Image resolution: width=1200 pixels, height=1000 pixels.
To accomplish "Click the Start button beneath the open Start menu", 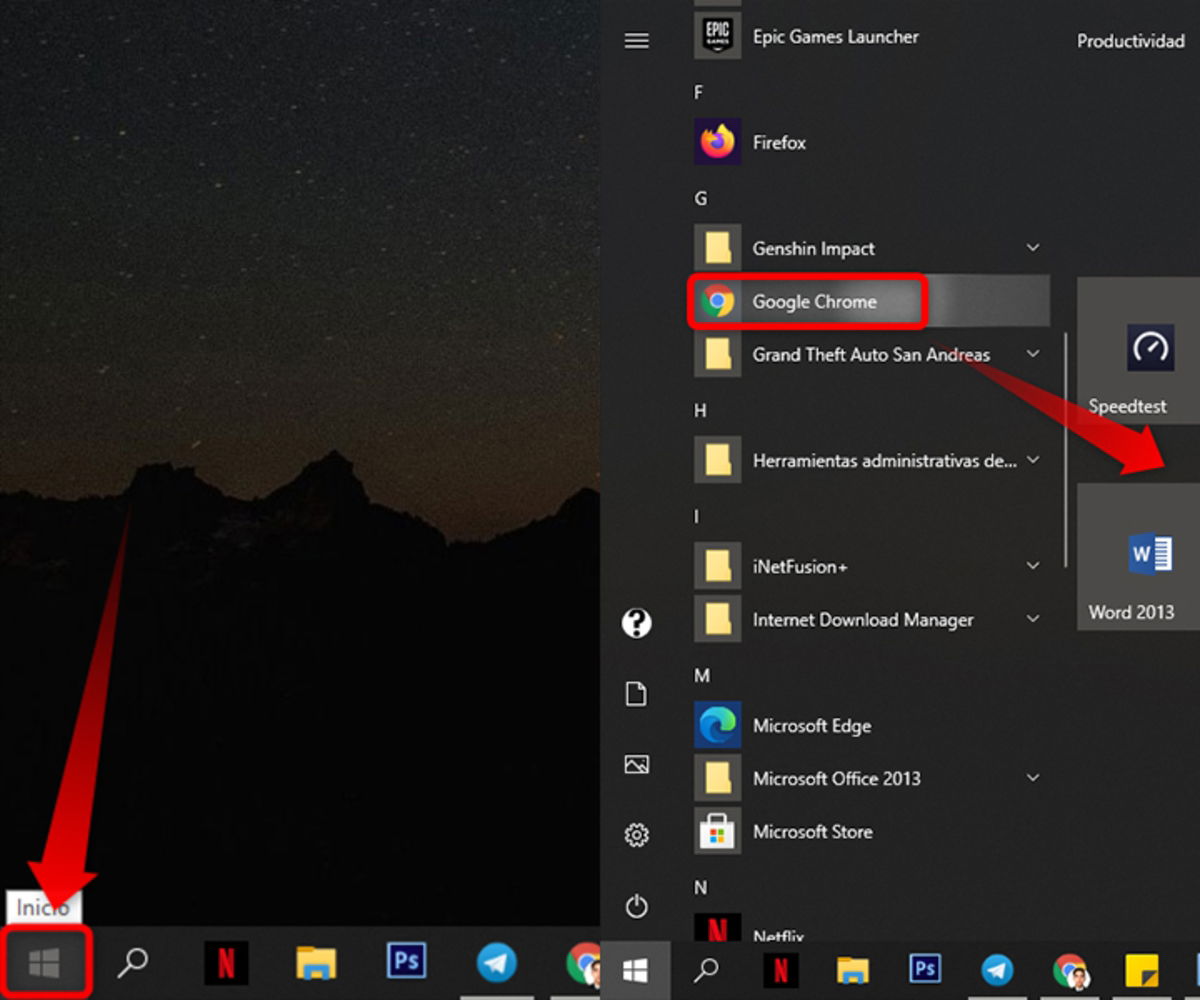I will [636, 969].
